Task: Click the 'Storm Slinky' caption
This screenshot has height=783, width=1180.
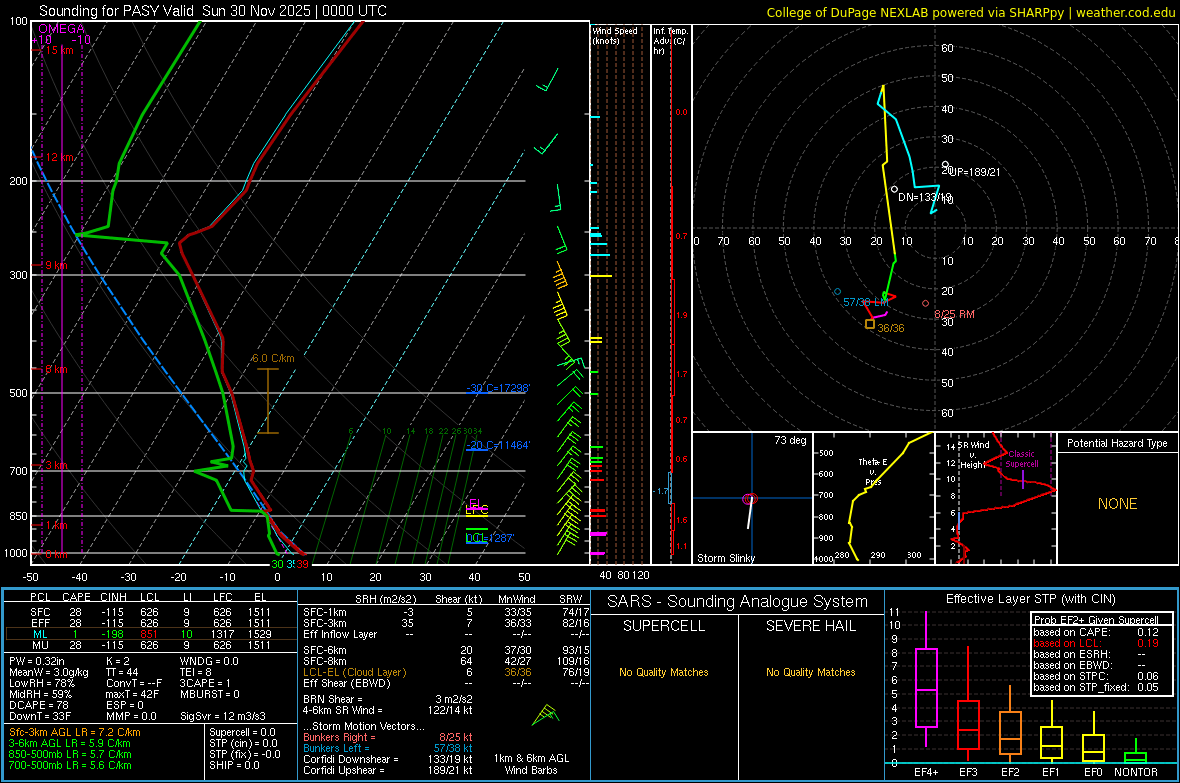Action: tap(725, 558)
